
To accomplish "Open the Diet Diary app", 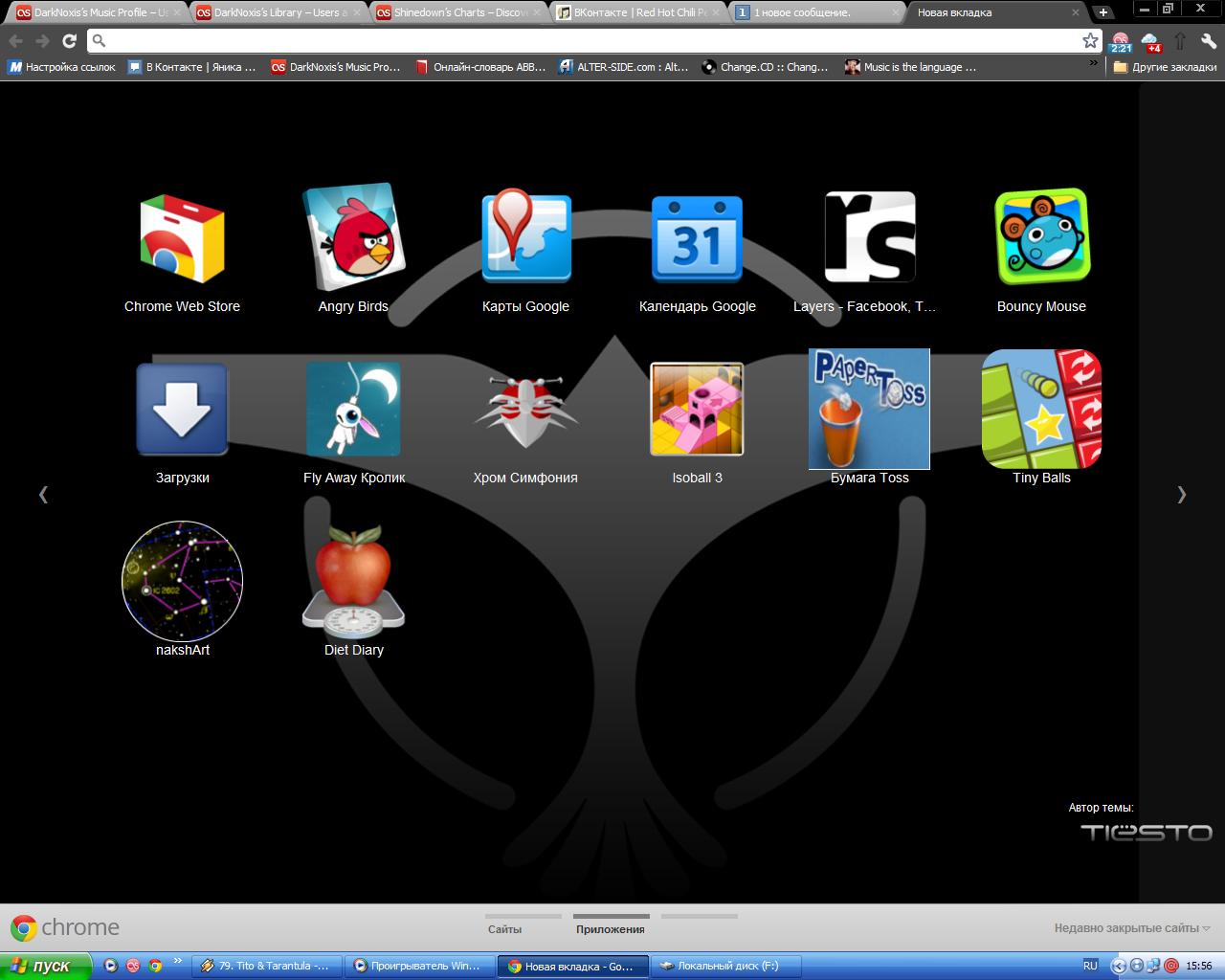I will click(x=353, y=581).
